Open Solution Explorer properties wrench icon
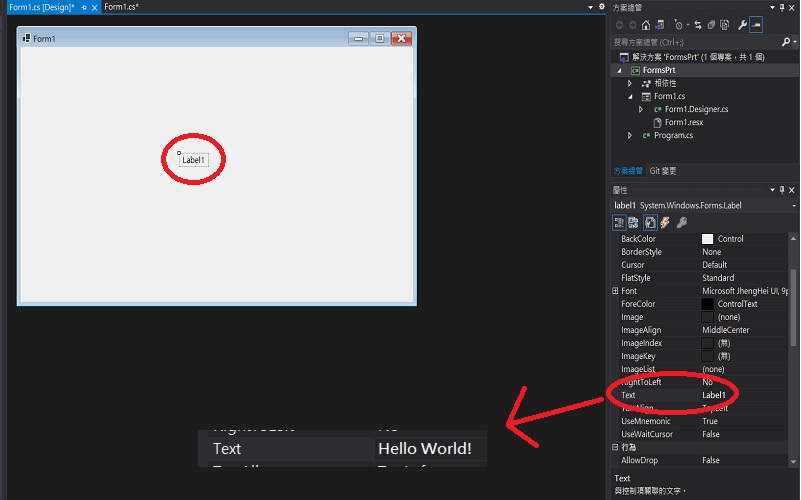The image size is (801, 500). (x=742, y=25)
